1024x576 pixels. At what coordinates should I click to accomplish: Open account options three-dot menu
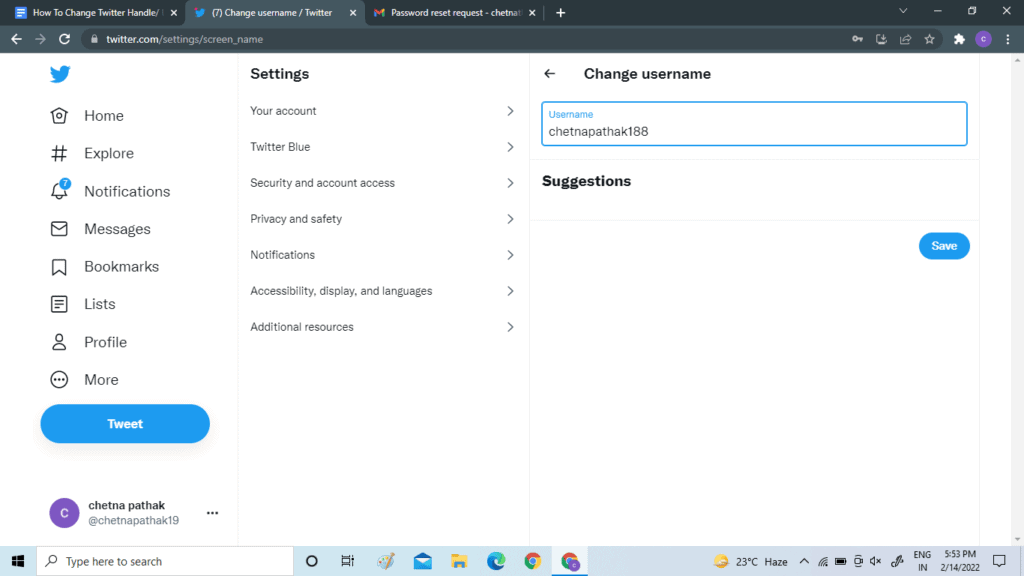(x=212, y=513)
